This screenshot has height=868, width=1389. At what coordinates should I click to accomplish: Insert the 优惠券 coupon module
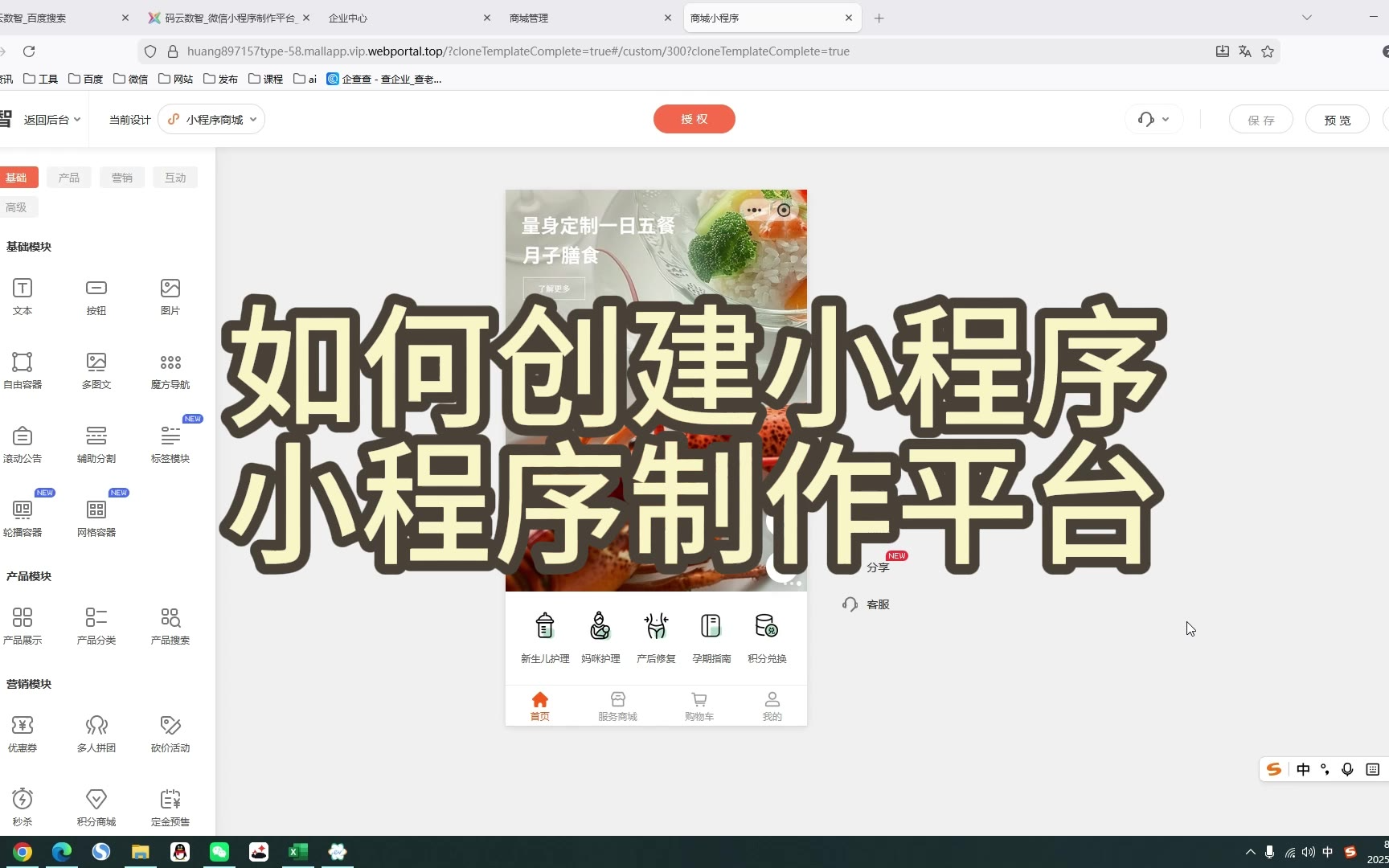23,733
